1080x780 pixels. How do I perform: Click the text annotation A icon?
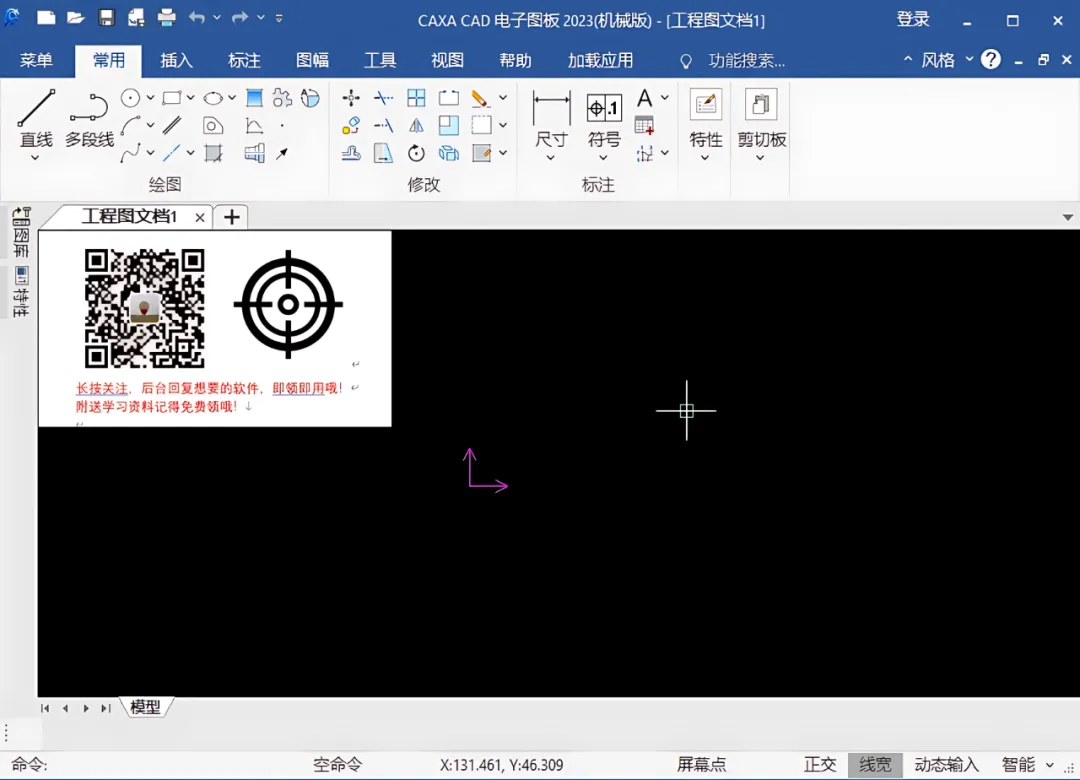click(644, 98)
